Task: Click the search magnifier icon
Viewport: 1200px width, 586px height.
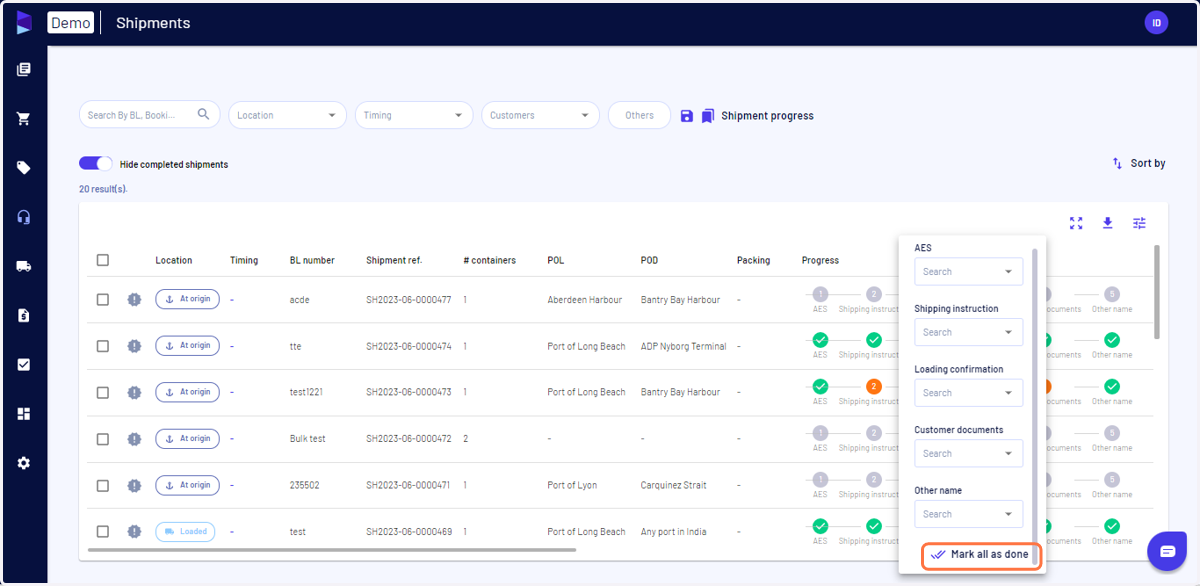Action: [x=203, y=114]
